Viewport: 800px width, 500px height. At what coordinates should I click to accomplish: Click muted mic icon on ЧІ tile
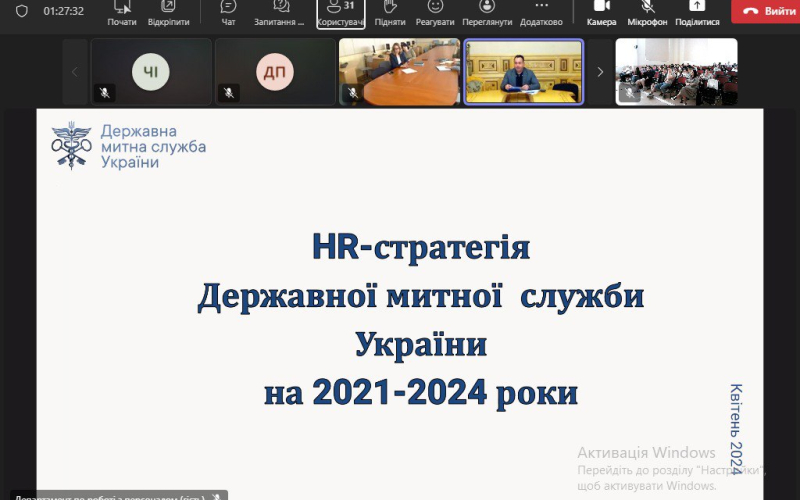105,93
